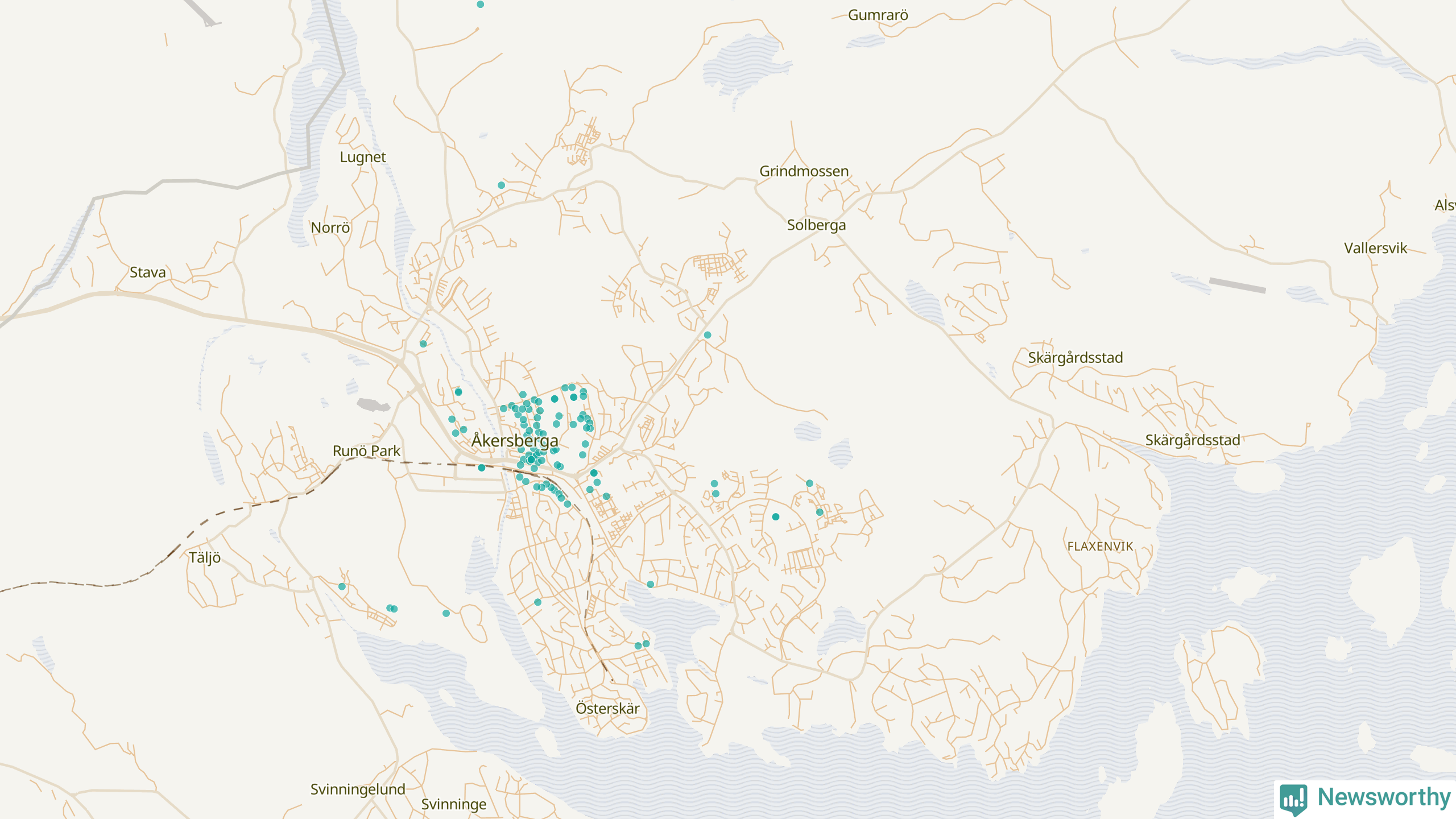Click the Newsworthy brand text
This screenshot has width=1456, height=819.
(1384, 797)
